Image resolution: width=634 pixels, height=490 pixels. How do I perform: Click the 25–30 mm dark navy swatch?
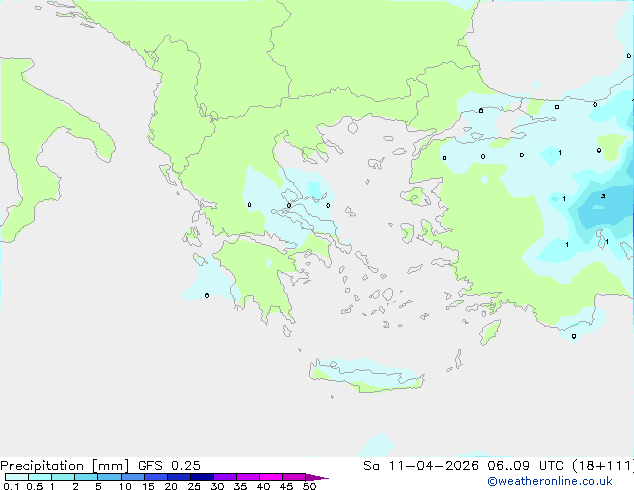202,477
